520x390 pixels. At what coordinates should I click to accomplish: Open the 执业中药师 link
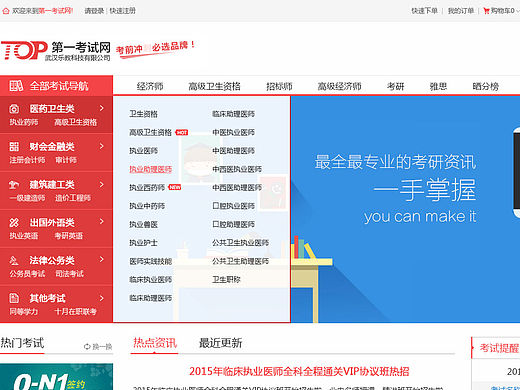[x=147, y=206]
